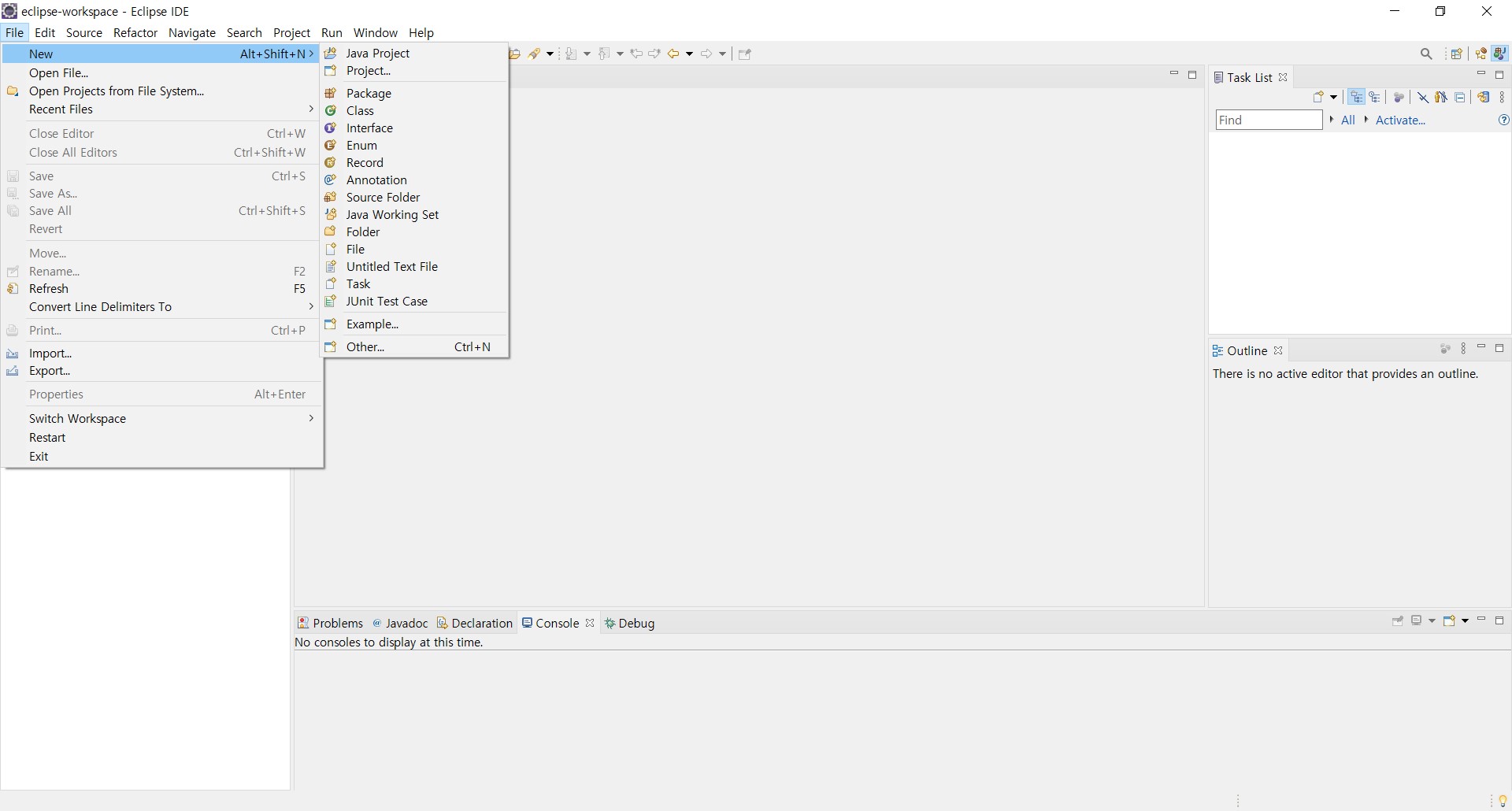Open dropdown beside Next Annotation icon
The image size is (1512, 811).
(x=587, y=54)
